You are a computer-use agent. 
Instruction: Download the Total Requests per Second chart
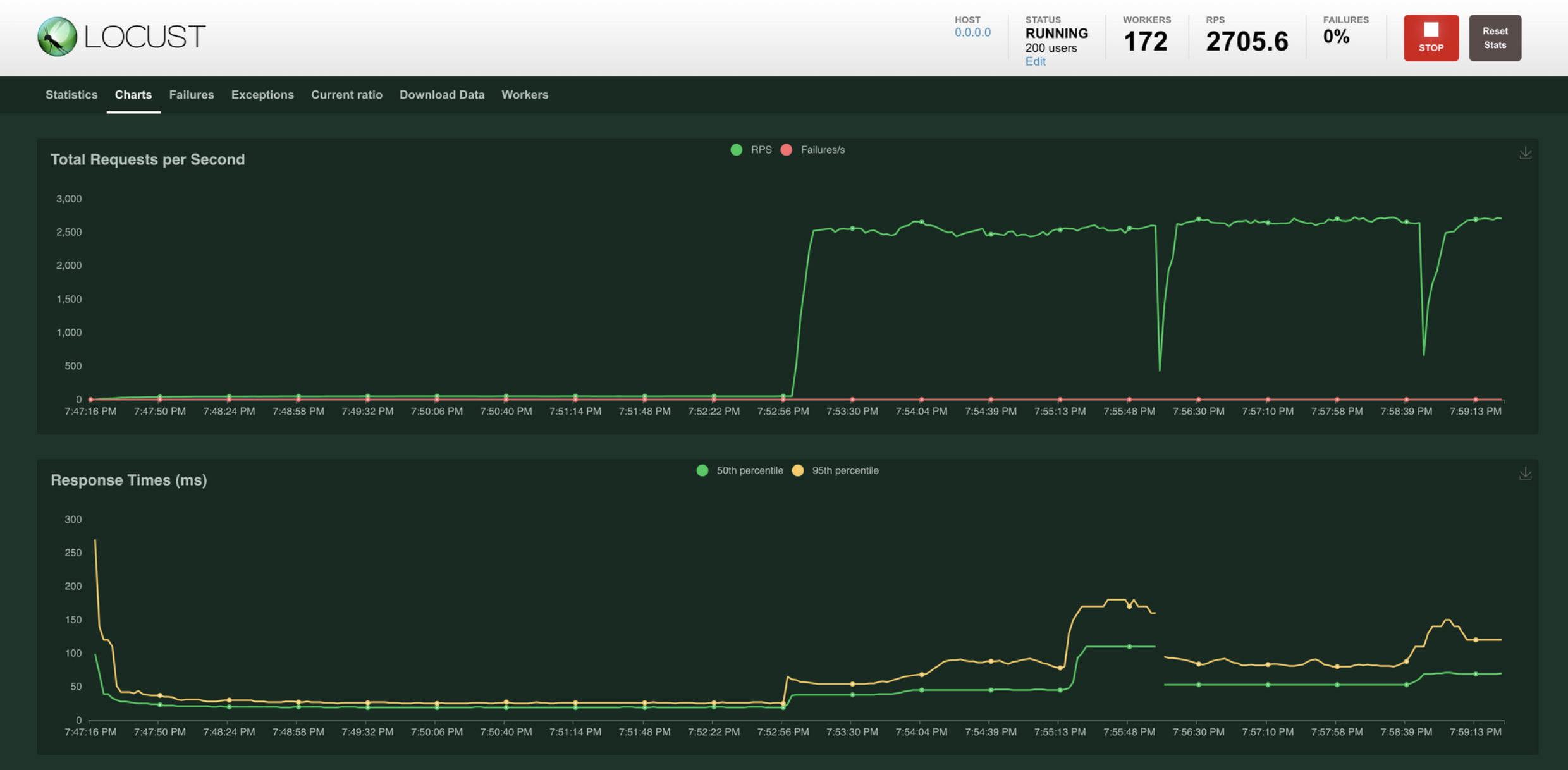click(x=1525, y=153)
